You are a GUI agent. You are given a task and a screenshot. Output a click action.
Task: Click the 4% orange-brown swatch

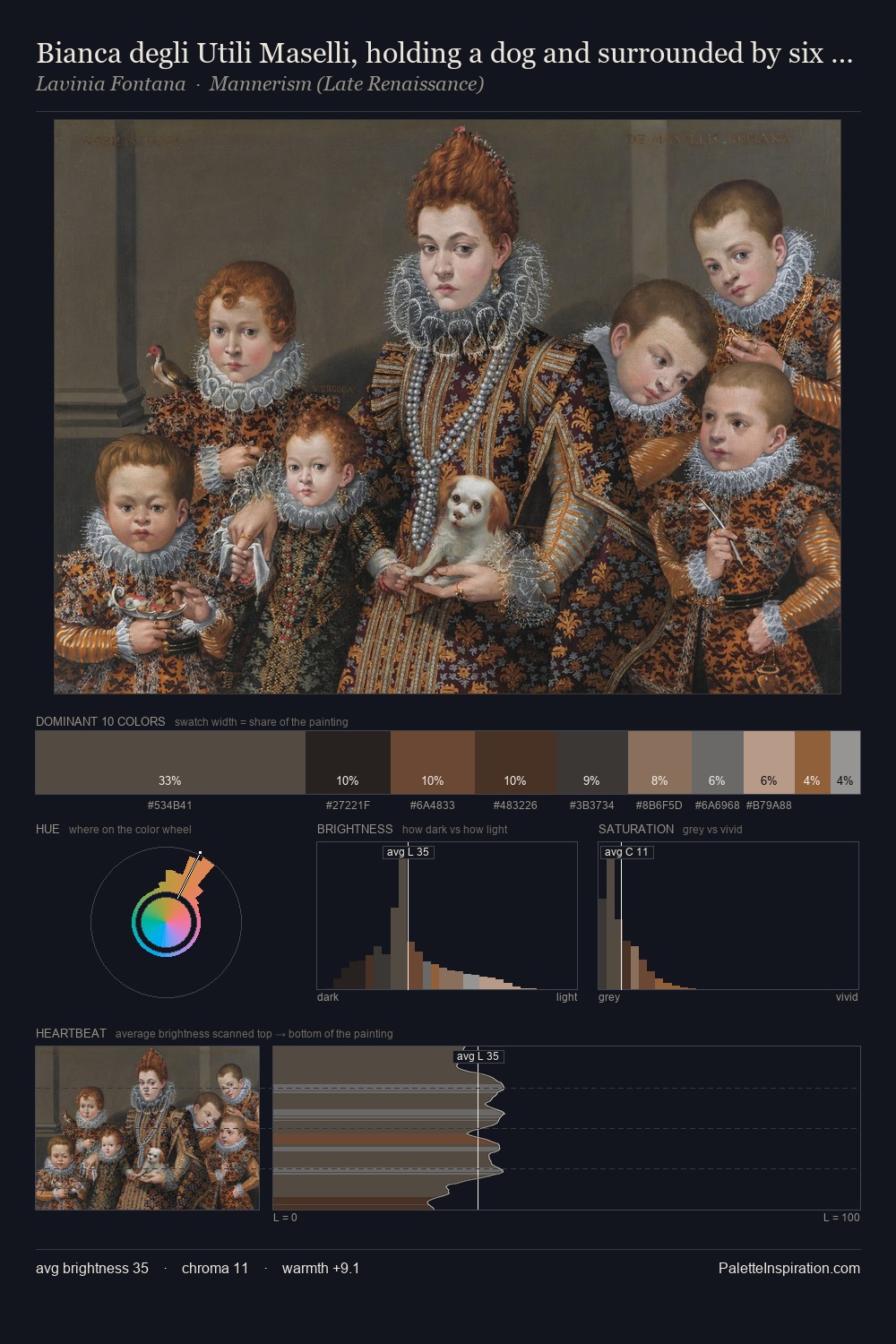click(x=812, y=762)
